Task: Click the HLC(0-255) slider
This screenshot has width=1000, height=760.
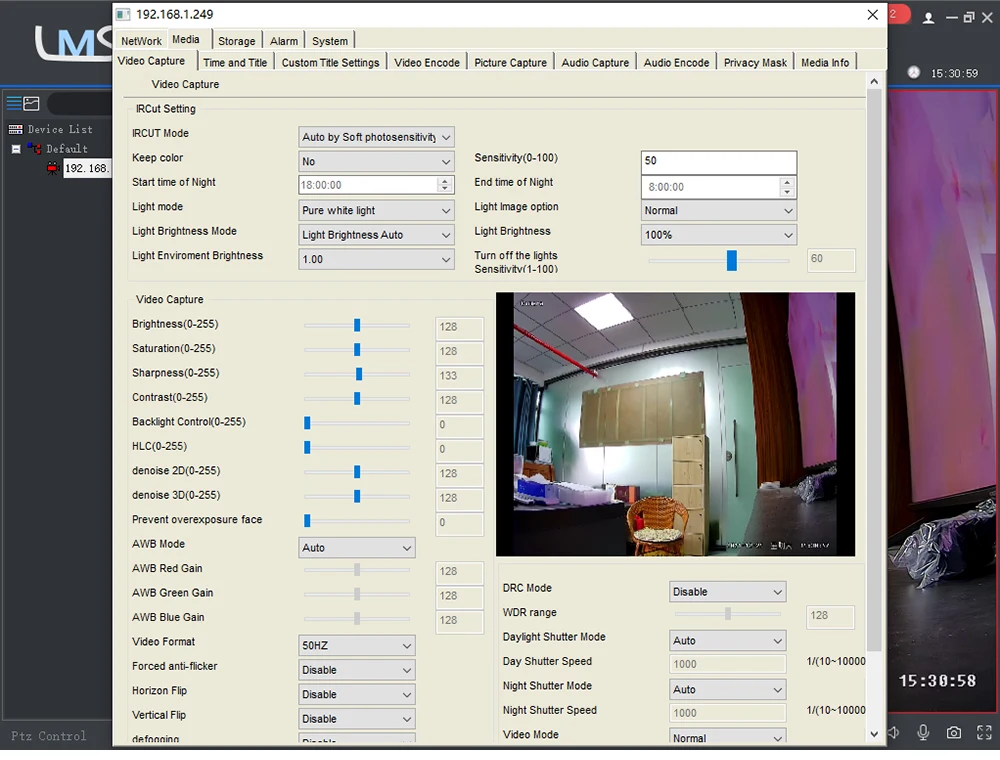Action: 357,447
